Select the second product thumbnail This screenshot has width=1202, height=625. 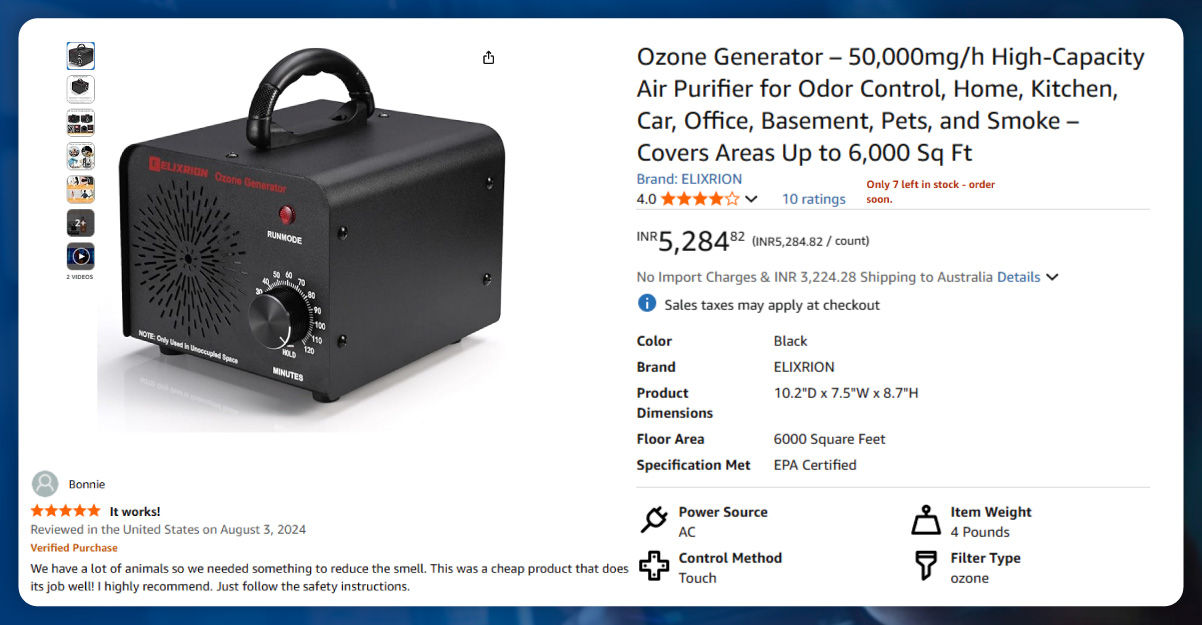click(x=81, y=89)
